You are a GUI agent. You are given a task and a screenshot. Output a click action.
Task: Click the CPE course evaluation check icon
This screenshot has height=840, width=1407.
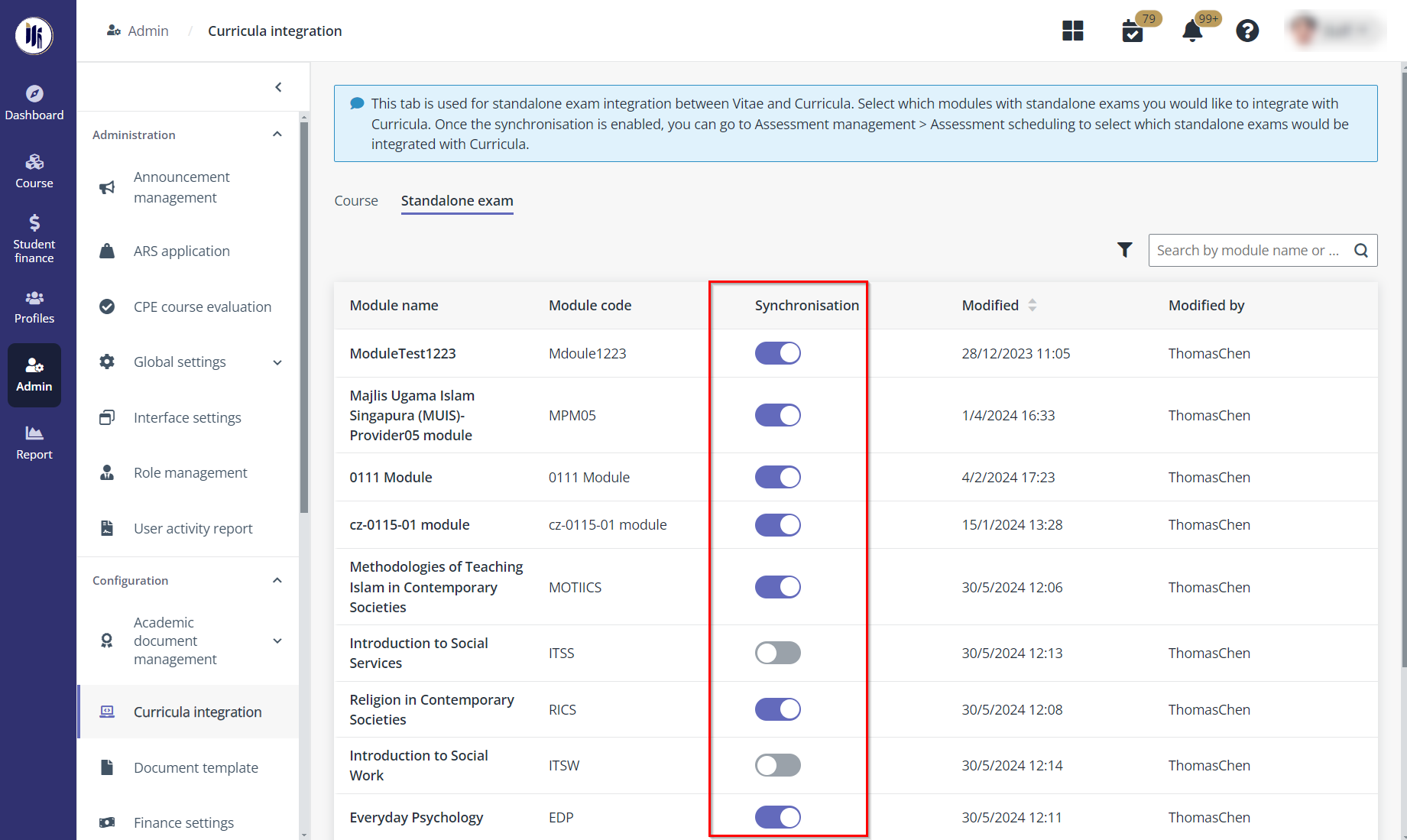point(107,306)
